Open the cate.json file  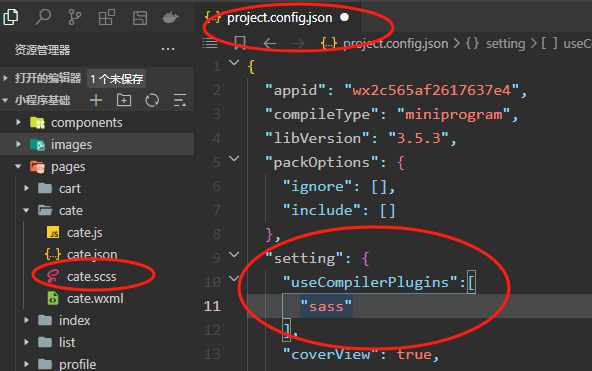point(97,254)
